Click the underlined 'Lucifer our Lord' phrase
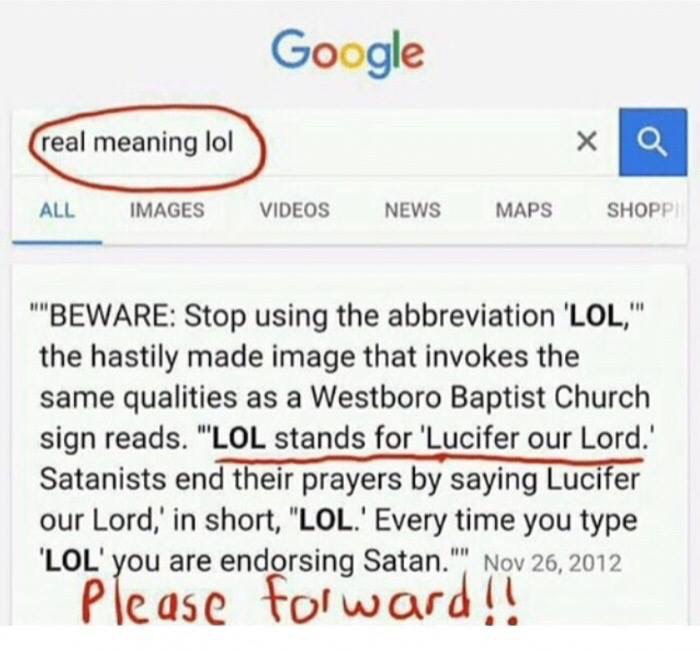This screenshot has height=650, width=700. (x=536, y=439)
